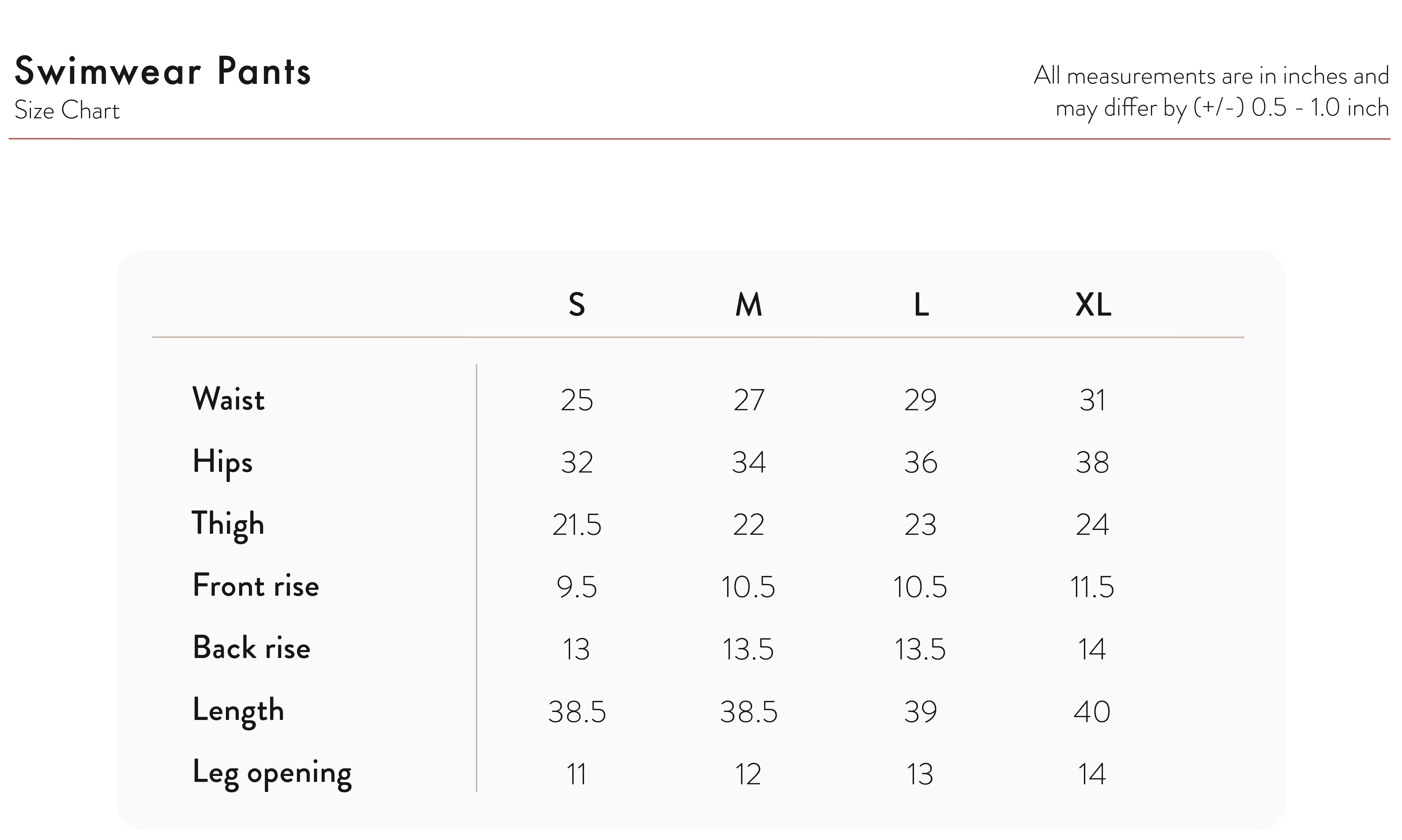Click the Thigh row label
The image size is (1402, 840).
click(x=228, y=525)
